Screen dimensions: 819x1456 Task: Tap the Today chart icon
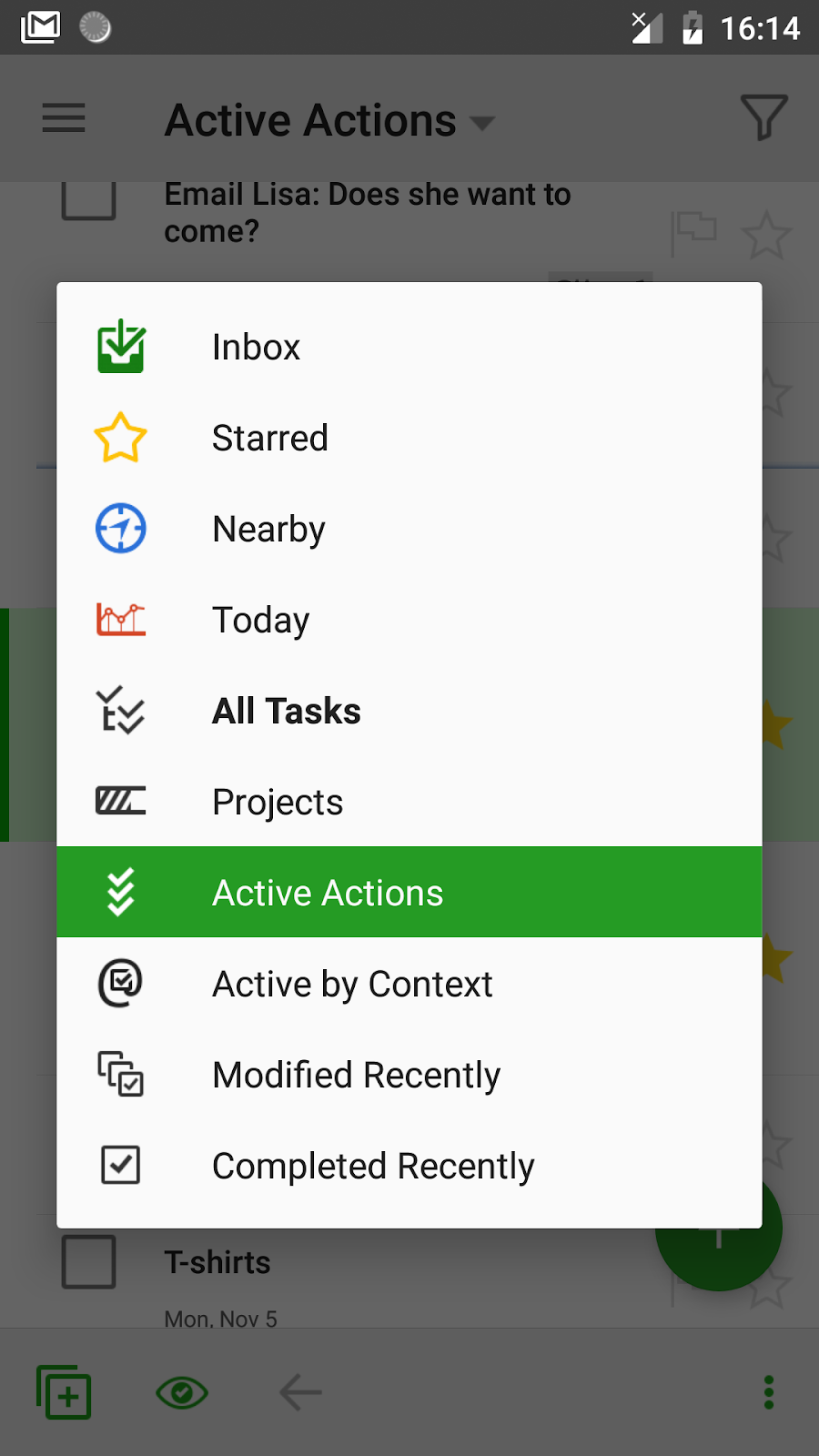point(121,620)
